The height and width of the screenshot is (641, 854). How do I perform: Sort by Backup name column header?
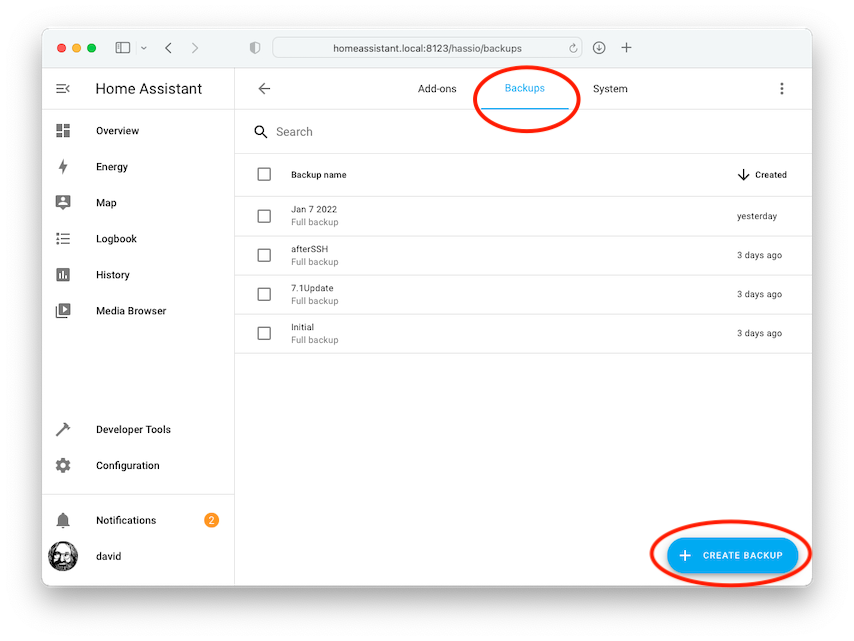[319, 175]
